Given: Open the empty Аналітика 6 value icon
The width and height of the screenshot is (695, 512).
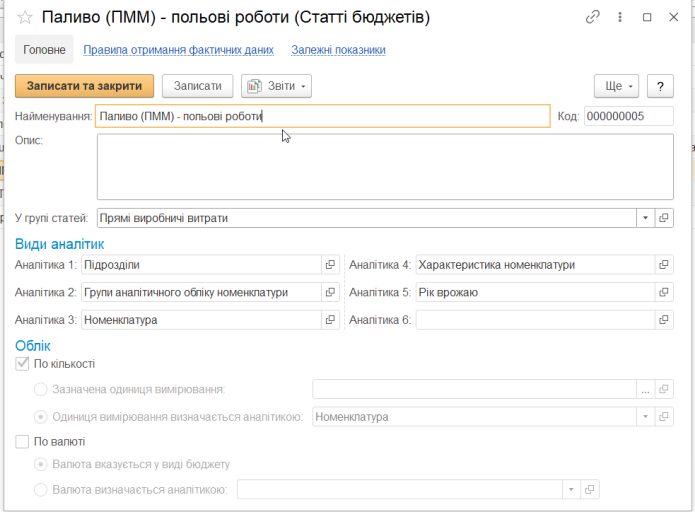Looking at the screenshot, I should coord(664,320).
